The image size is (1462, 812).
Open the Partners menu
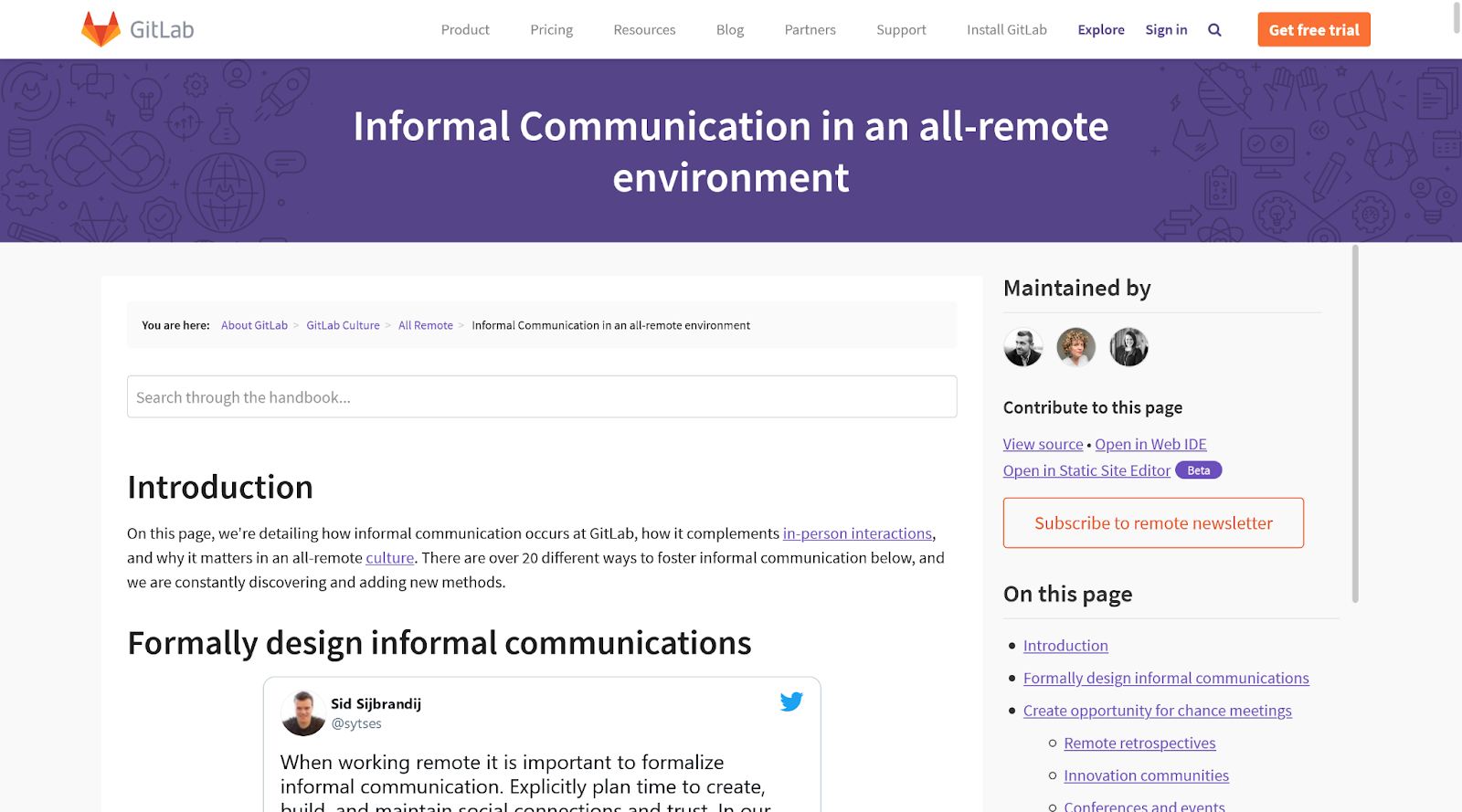[810, 30]
